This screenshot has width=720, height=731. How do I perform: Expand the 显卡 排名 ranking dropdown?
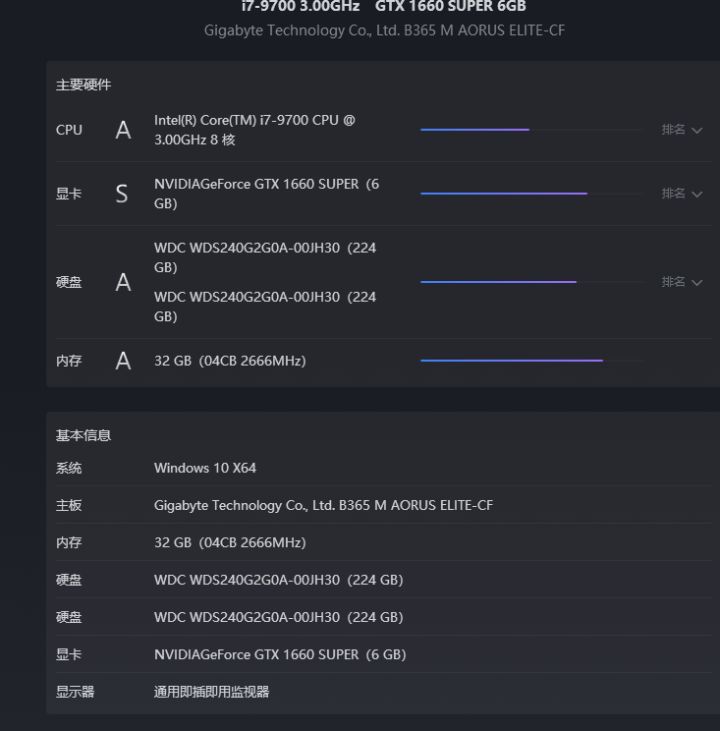[x=682, y=193]
